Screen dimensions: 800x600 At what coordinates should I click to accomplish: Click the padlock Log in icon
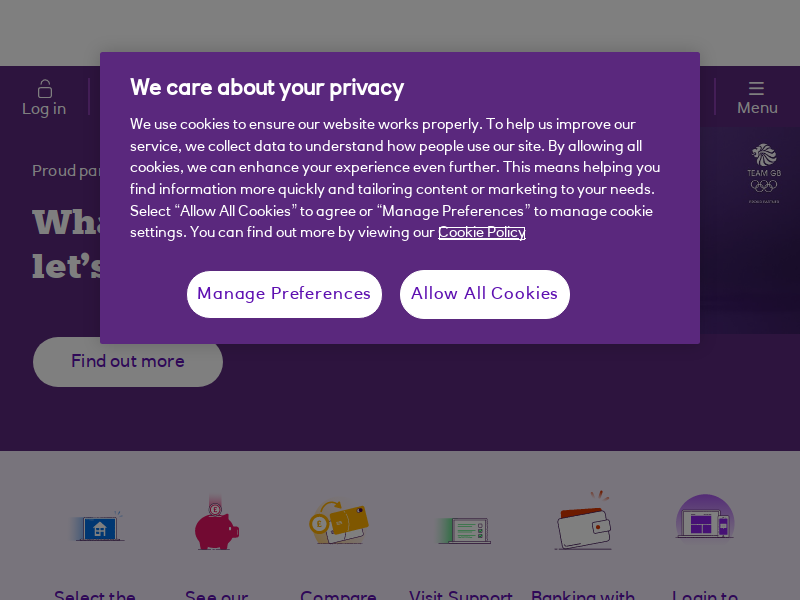coord(45,89)
